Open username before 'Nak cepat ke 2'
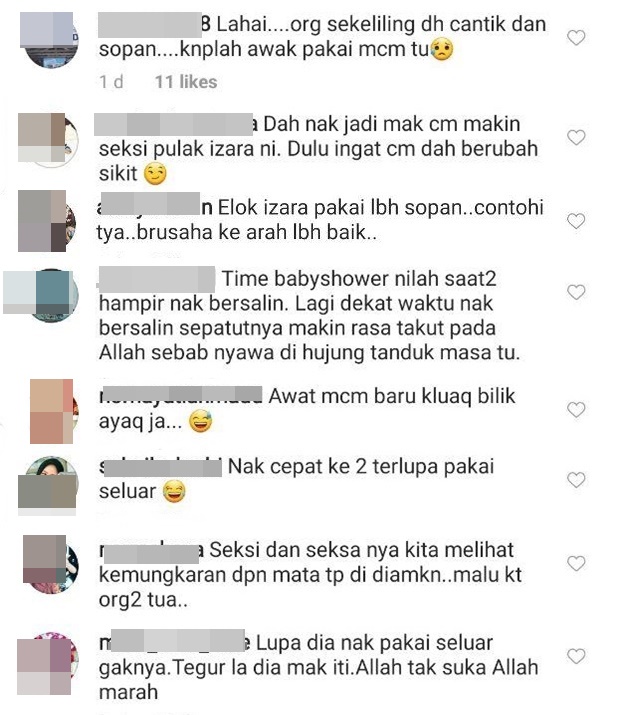The image size is (619, 715). pos(161,466)
